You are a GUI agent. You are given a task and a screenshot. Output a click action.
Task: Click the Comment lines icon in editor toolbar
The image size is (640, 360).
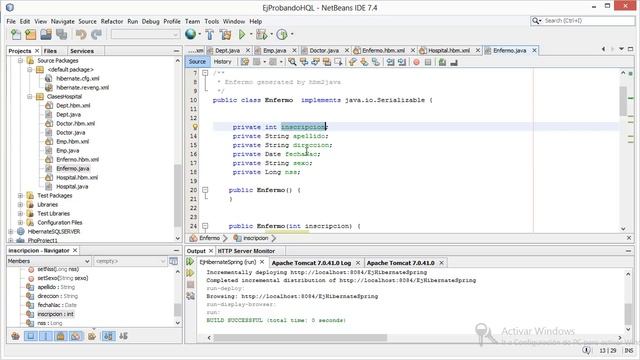tap(442, 62)
